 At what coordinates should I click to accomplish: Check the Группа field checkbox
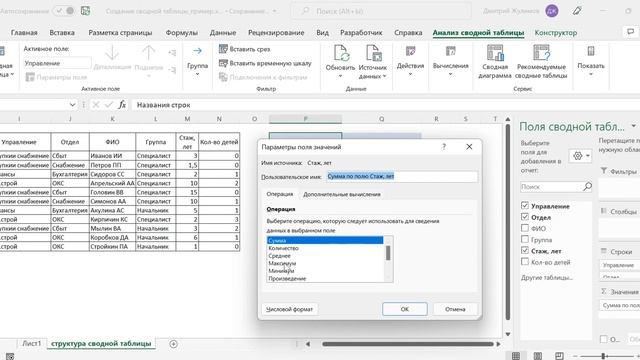[525, 239]
